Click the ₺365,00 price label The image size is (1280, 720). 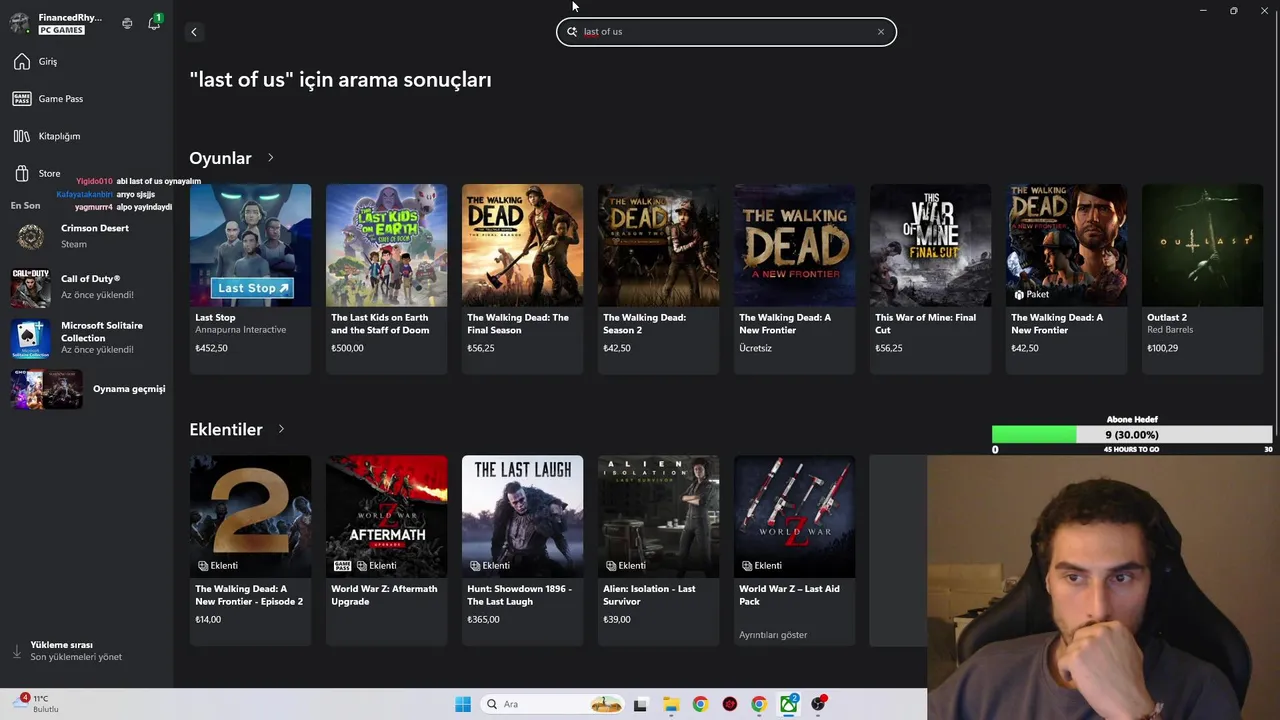[x=483, y=620]
